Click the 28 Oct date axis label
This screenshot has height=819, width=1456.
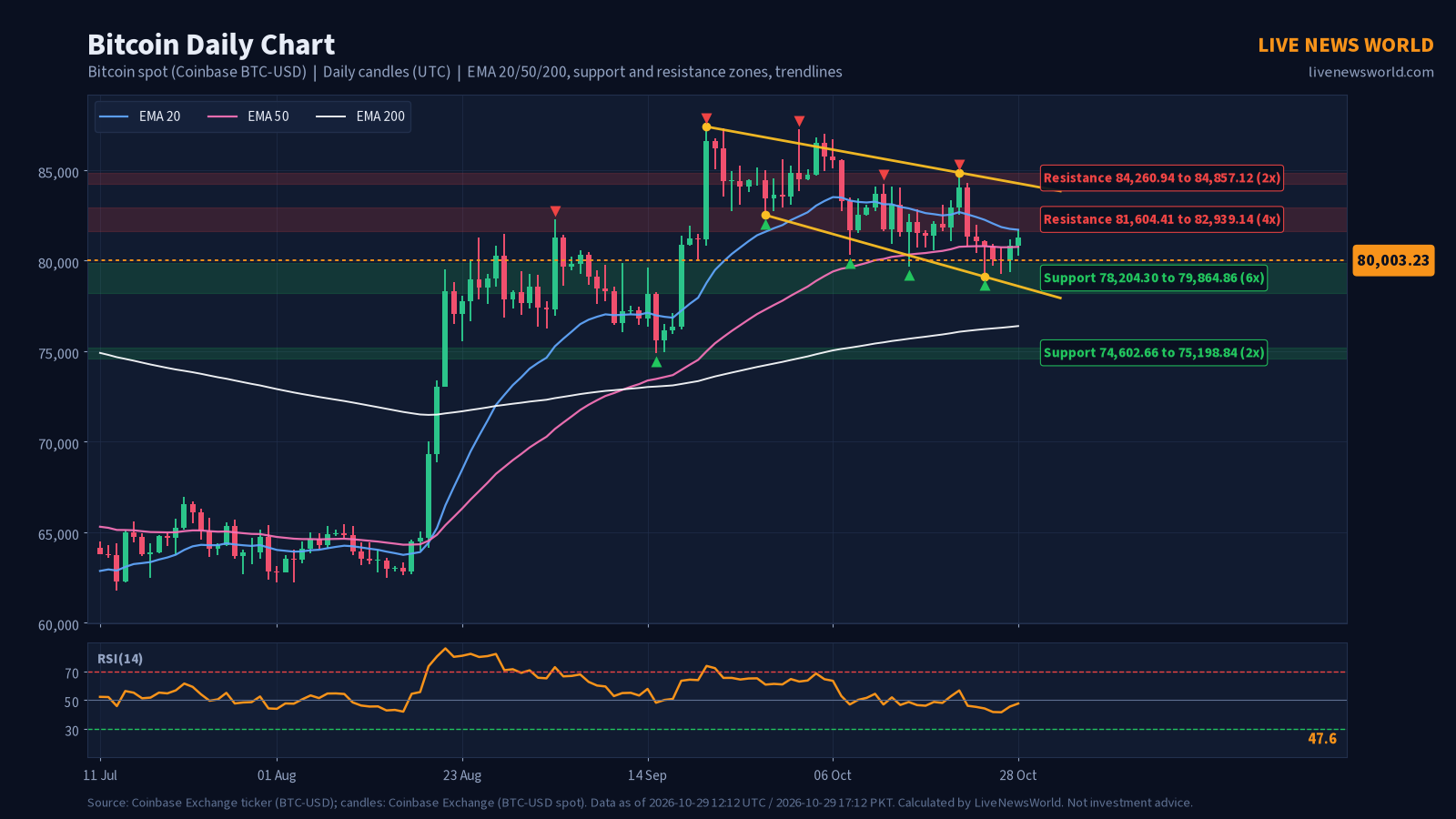click(1018, 775)
